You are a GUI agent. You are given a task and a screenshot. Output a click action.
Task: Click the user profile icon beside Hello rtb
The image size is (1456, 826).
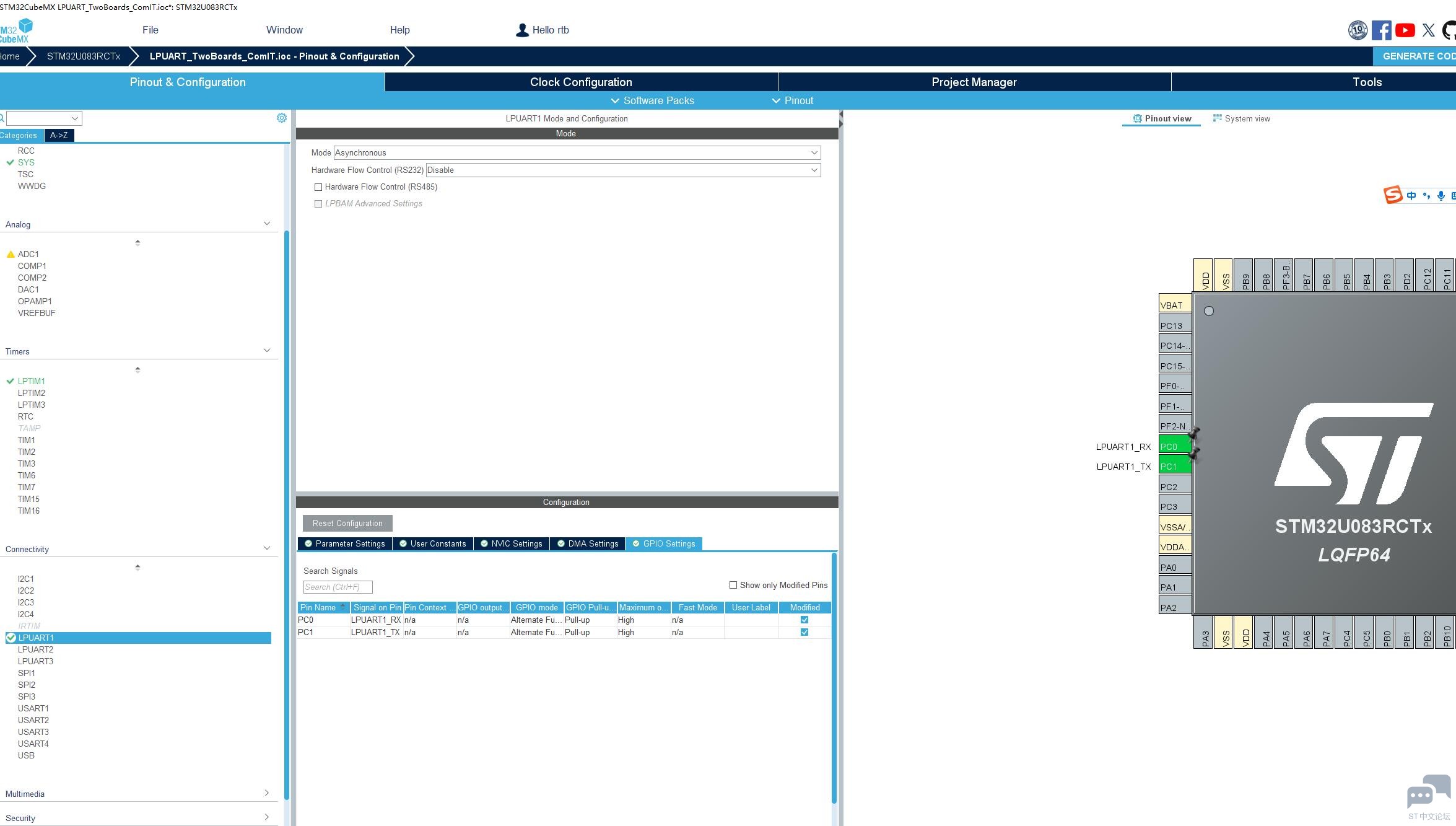click(522, 30)
